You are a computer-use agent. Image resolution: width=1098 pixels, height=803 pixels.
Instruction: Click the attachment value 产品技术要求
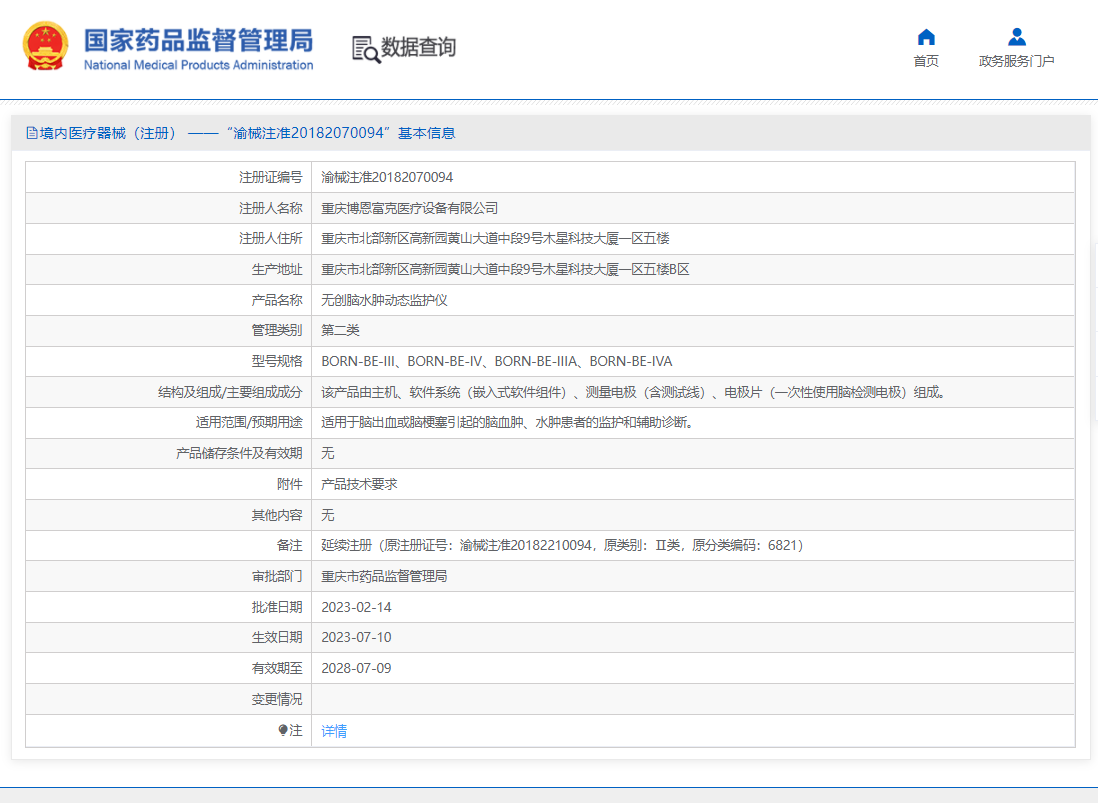pyautogui.click(x=359, y=484)
